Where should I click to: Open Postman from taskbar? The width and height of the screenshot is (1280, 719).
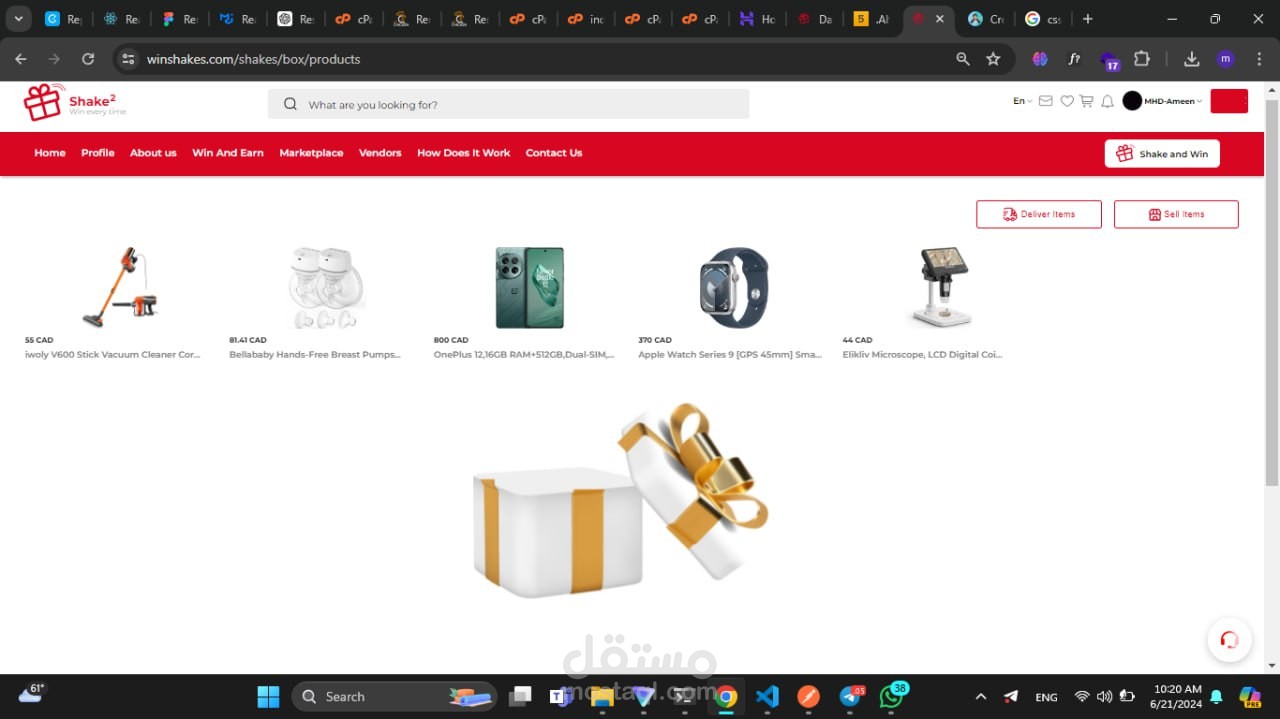point(808,696)
